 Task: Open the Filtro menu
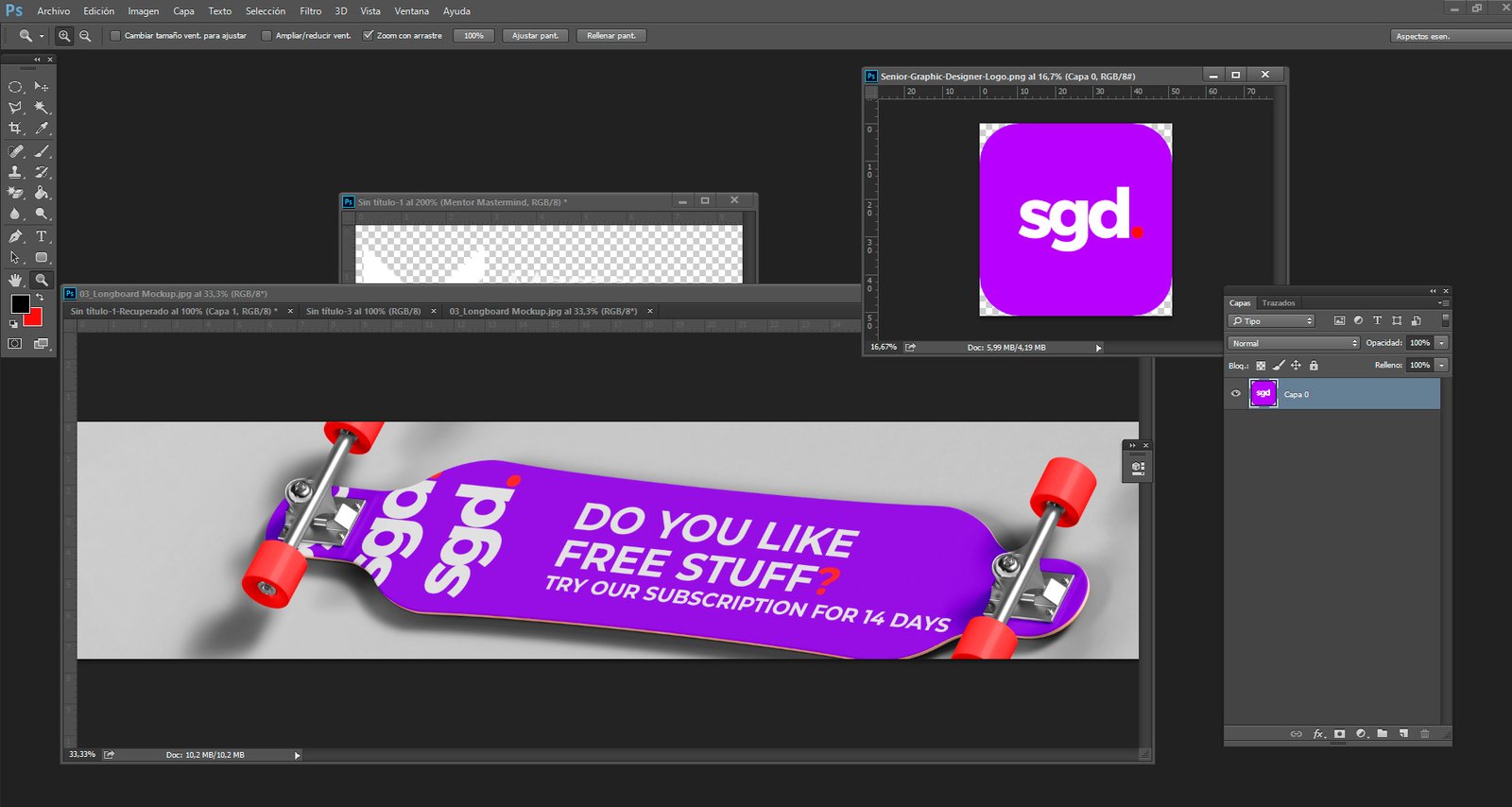(311, 11)
